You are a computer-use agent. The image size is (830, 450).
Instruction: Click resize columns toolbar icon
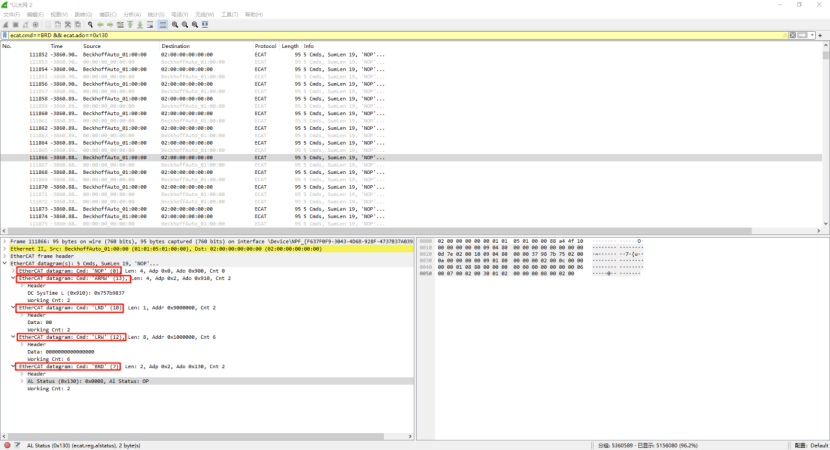[205, 24]
